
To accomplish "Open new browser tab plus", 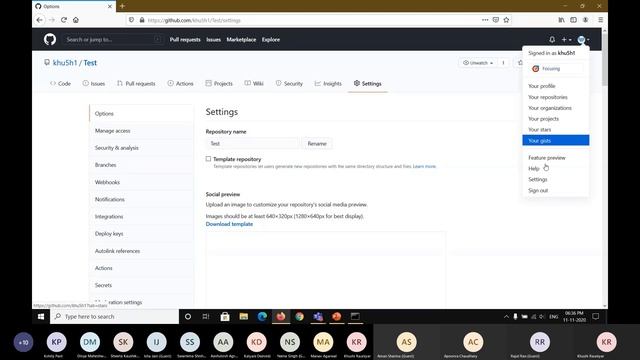I will (x=122, y=6).
